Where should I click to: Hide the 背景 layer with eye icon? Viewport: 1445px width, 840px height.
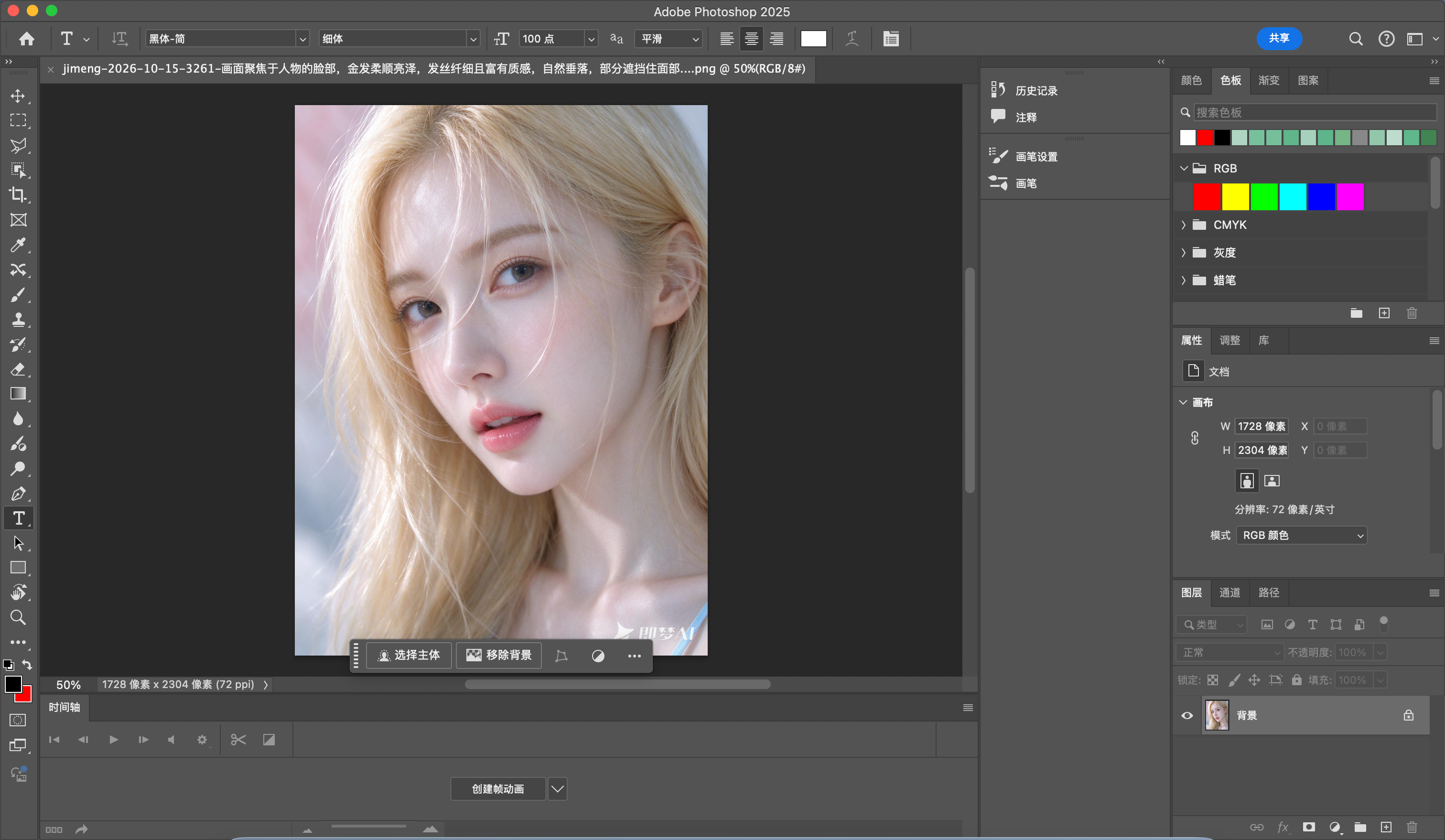tap(1187, 716)
